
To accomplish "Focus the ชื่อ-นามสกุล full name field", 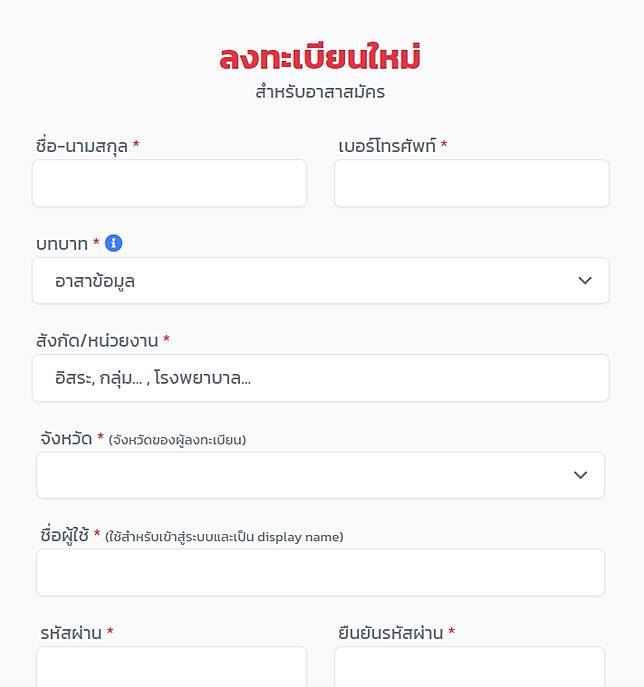I will tap(169, 183).
